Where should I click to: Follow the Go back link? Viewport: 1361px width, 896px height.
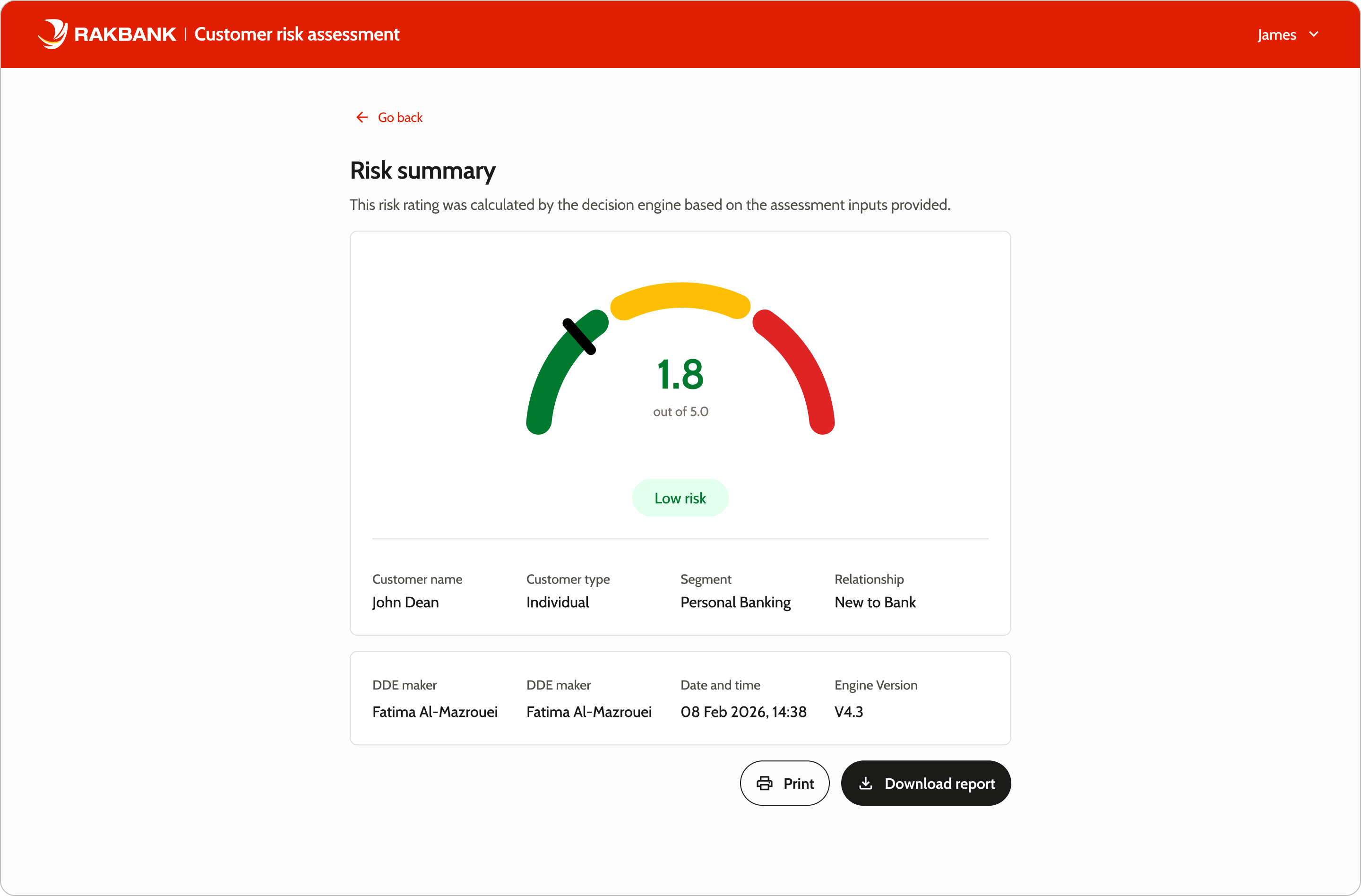[389, 117]
